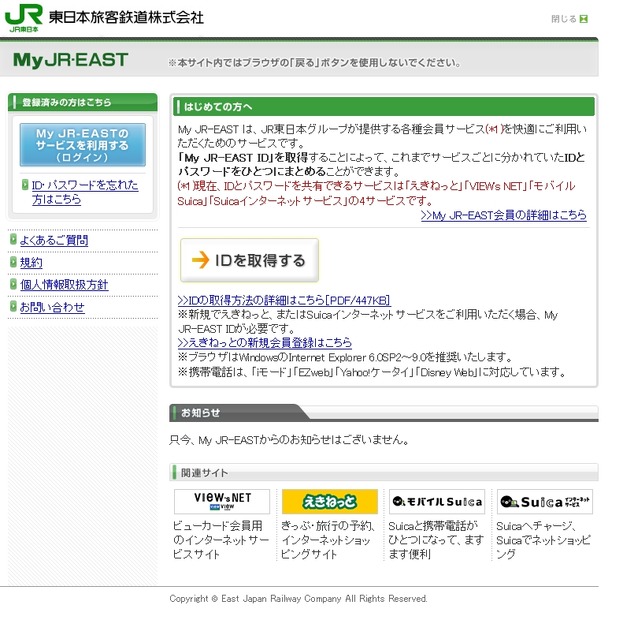Click the My JR-EAST banner logo
Image resolution: width=623 pixels, height=620 pixels.
70,60
